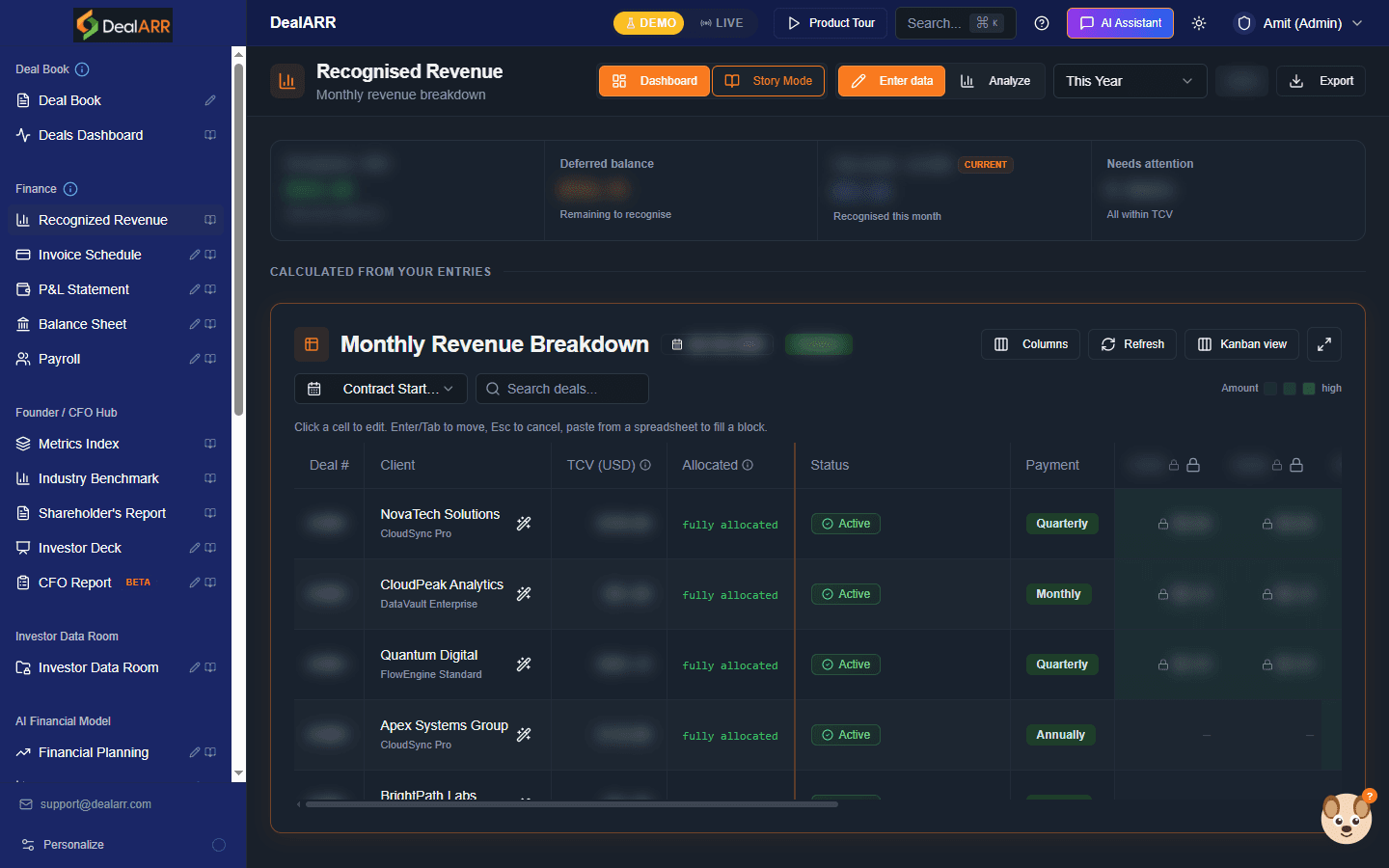Click magic wand icon for Quantum Digital
Screen dimensions: 1389x868
click(524, 665)
